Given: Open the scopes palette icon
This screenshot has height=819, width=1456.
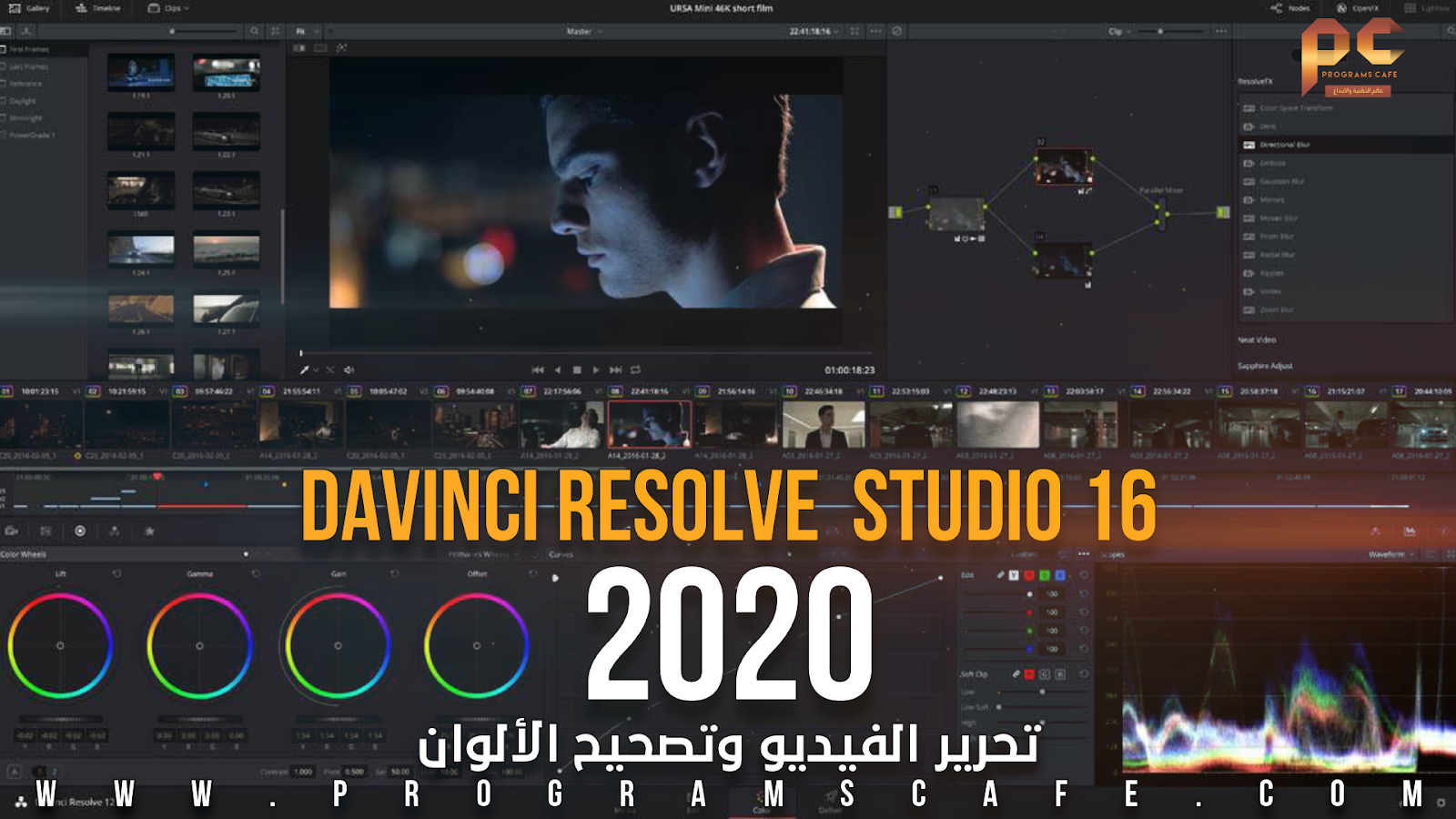Looking at the screenshot, I should [1410, 531].
